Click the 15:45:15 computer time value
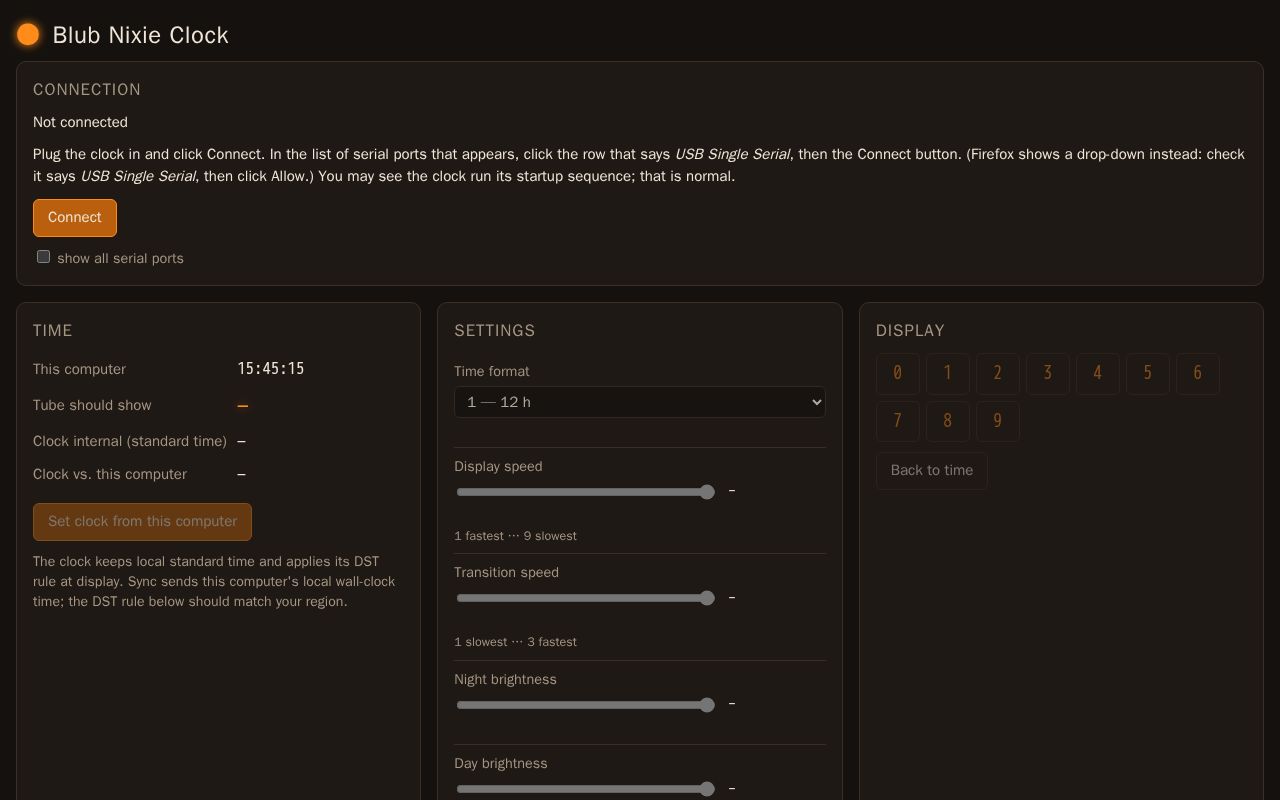The image size is (1280, 800). pyautogui.click(x=271, y=369)
